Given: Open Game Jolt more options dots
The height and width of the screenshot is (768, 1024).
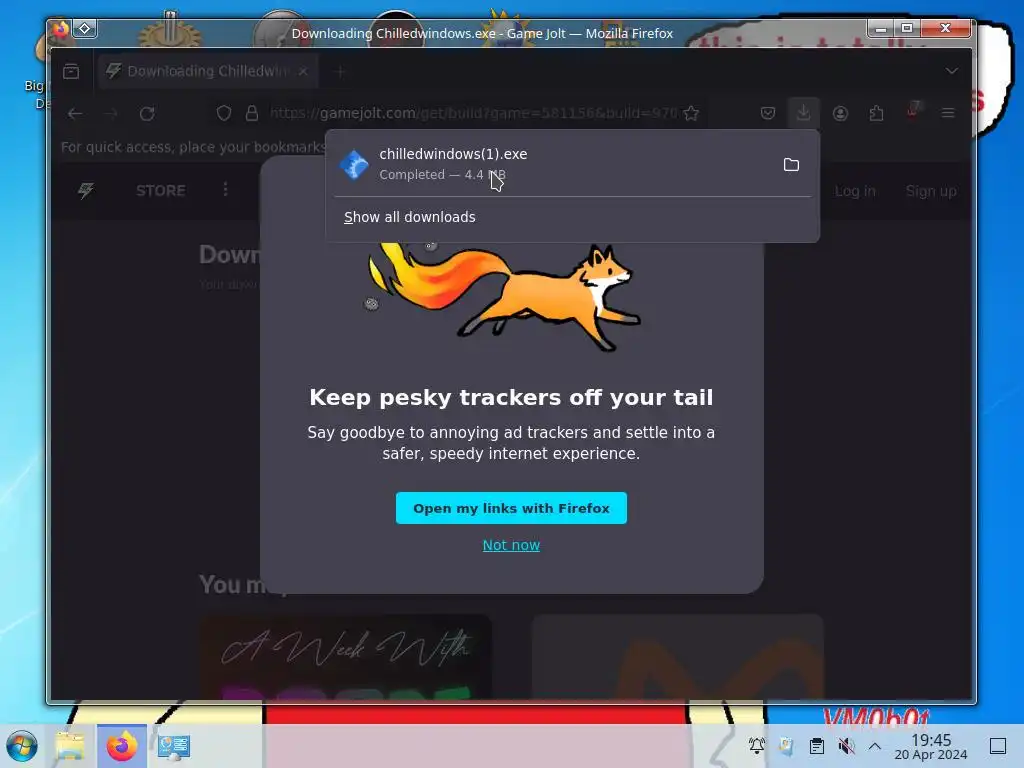Looking at the screenshot, I should [225, 189].
